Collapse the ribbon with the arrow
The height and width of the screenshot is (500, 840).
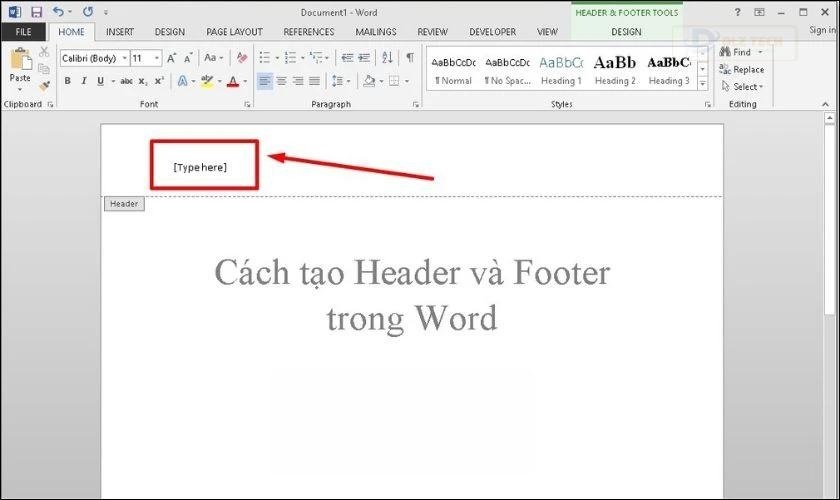(825, 104)
